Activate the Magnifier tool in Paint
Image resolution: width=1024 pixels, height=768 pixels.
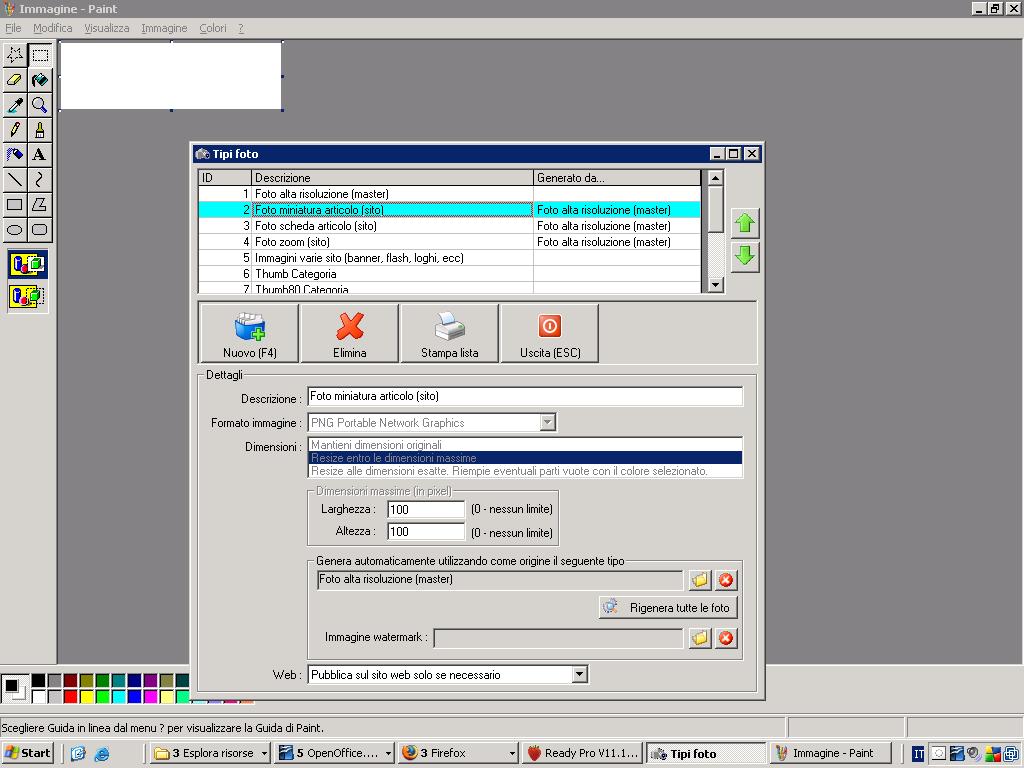pos(40,105)
